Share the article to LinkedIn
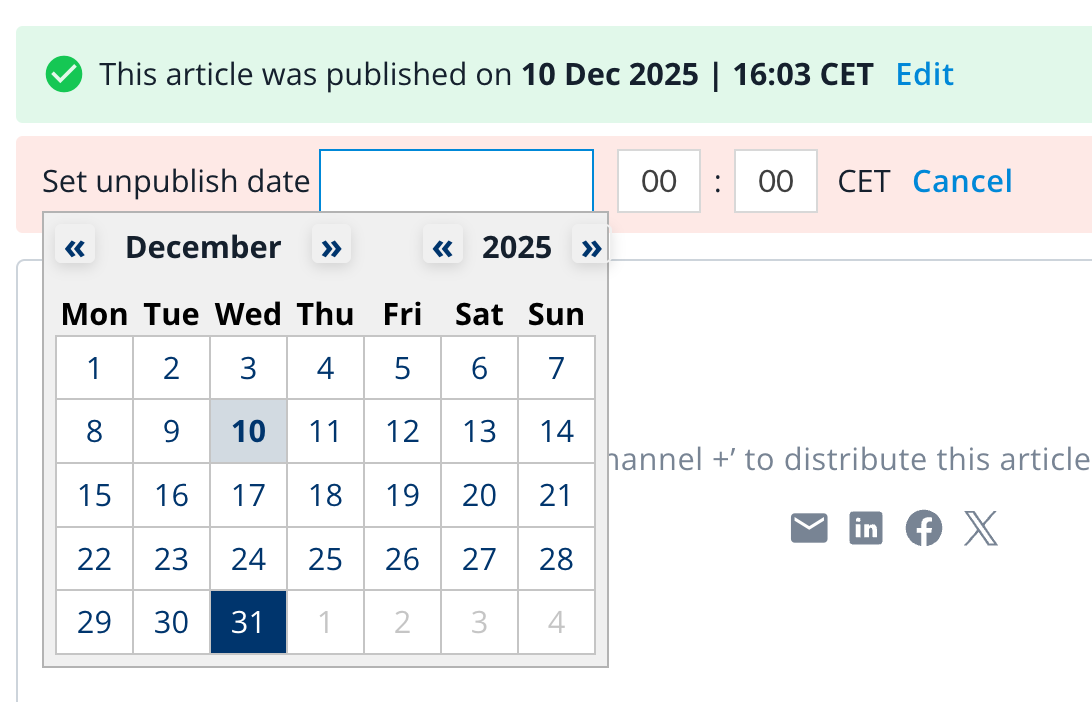The width and height of the screenshot is (1092, 702). [x=866, y=528]
